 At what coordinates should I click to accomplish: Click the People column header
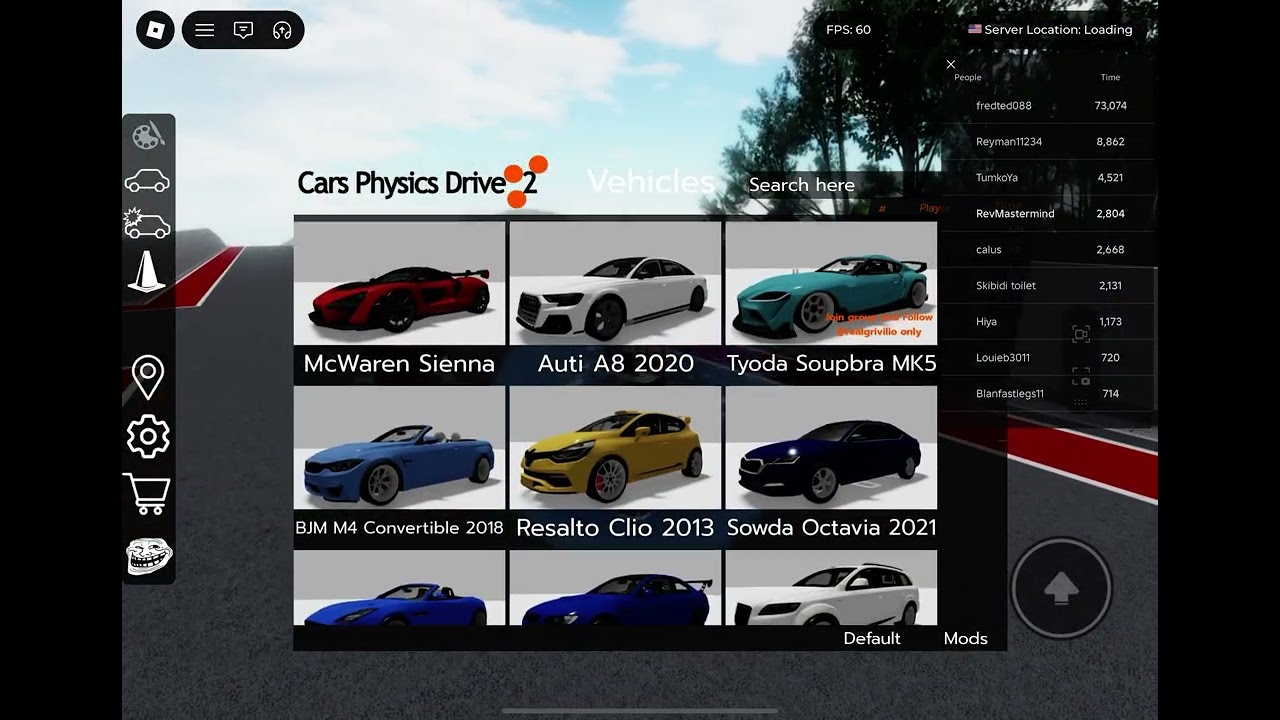click(x=968, y=77)
